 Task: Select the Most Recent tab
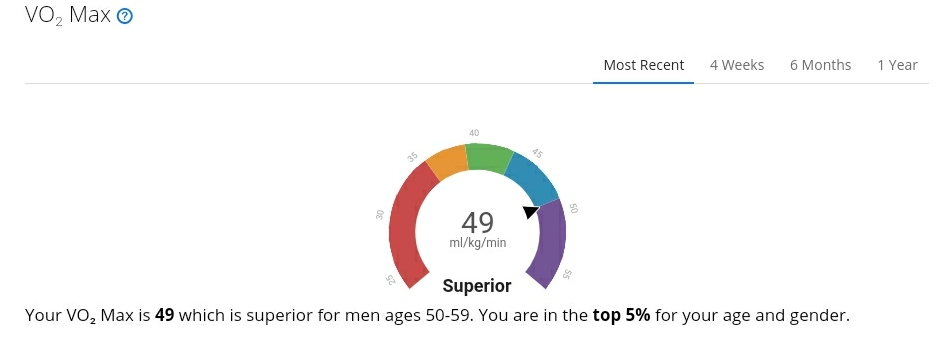click(644, 65)
